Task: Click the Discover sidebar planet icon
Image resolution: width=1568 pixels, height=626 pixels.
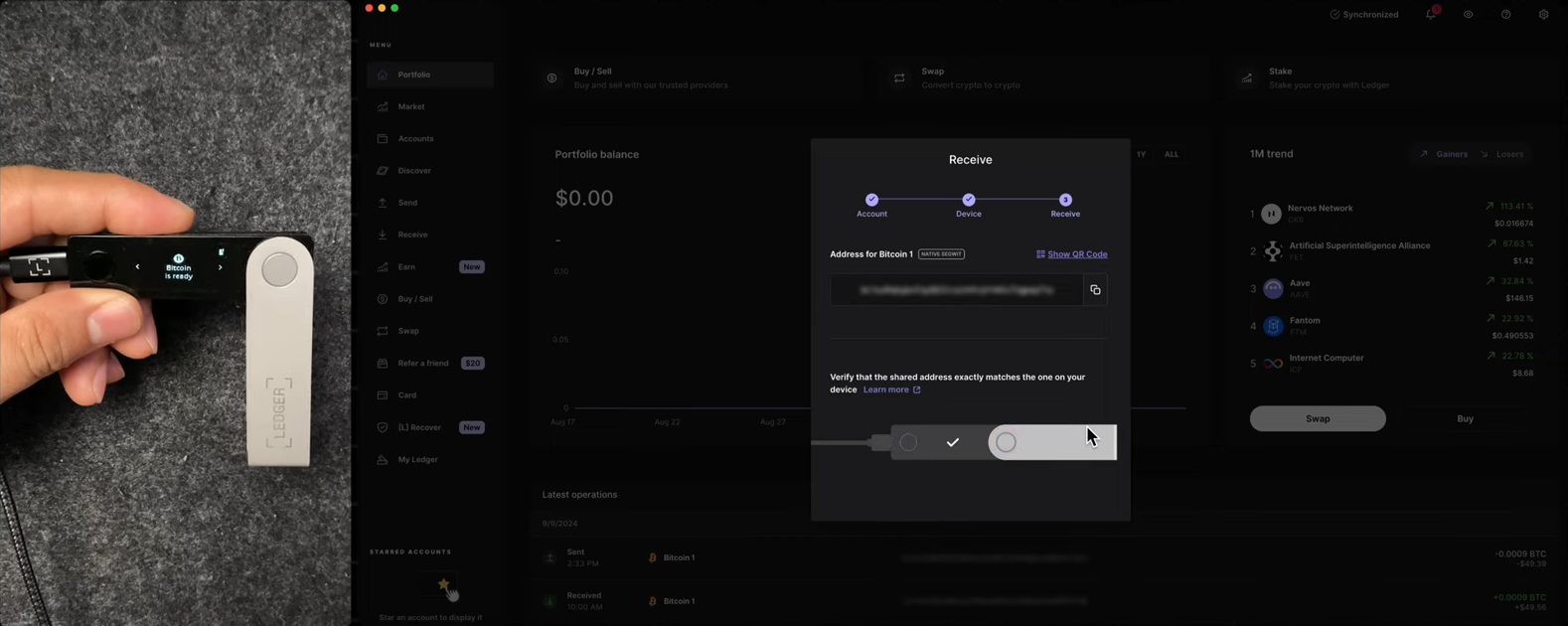Action: click(383, 171)
